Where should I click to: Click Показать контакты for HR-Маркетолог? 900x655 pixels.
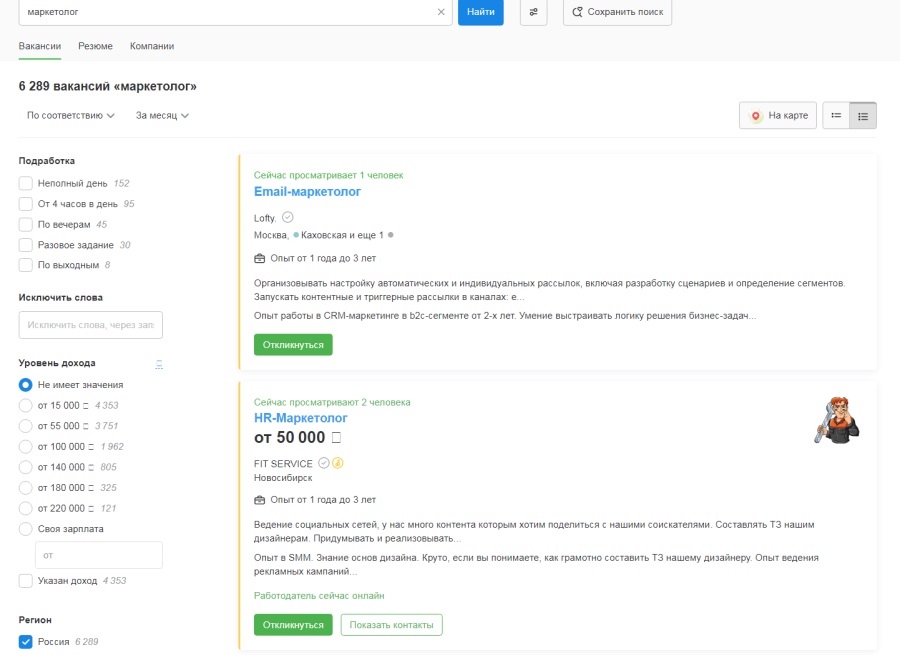tap(391, 625)
